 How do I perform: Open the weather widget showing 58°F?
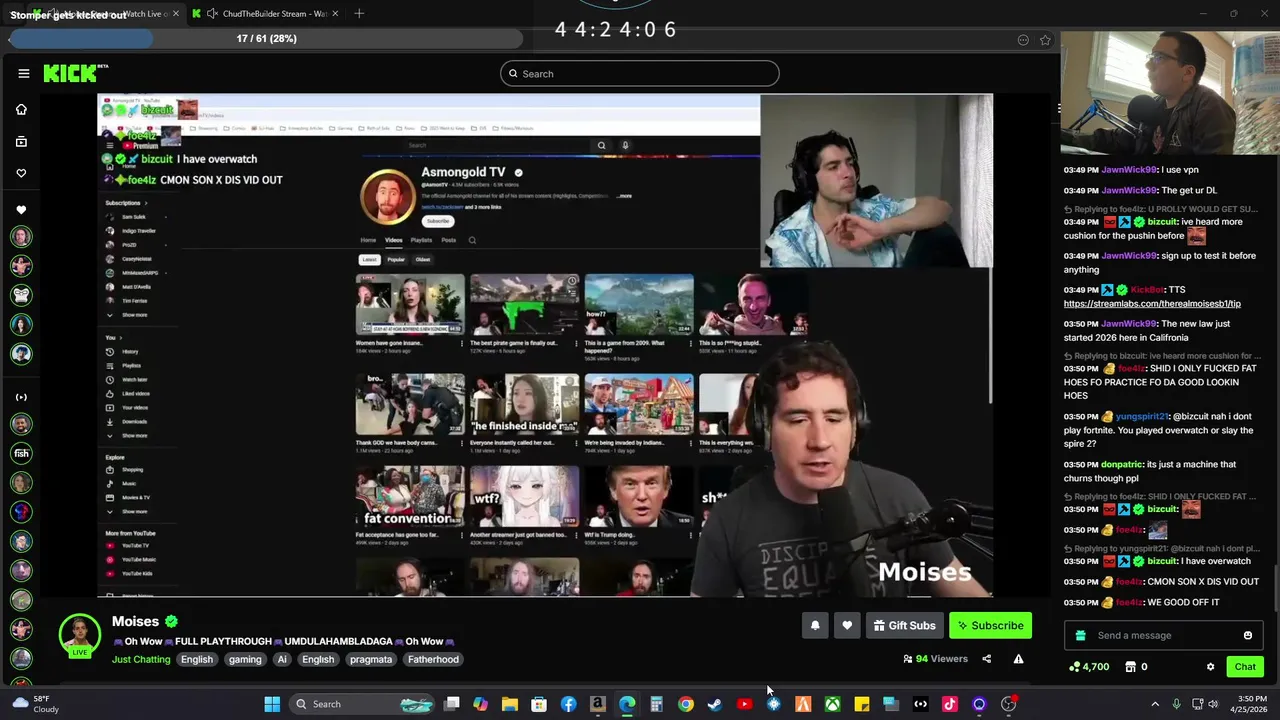click(34, 704)
